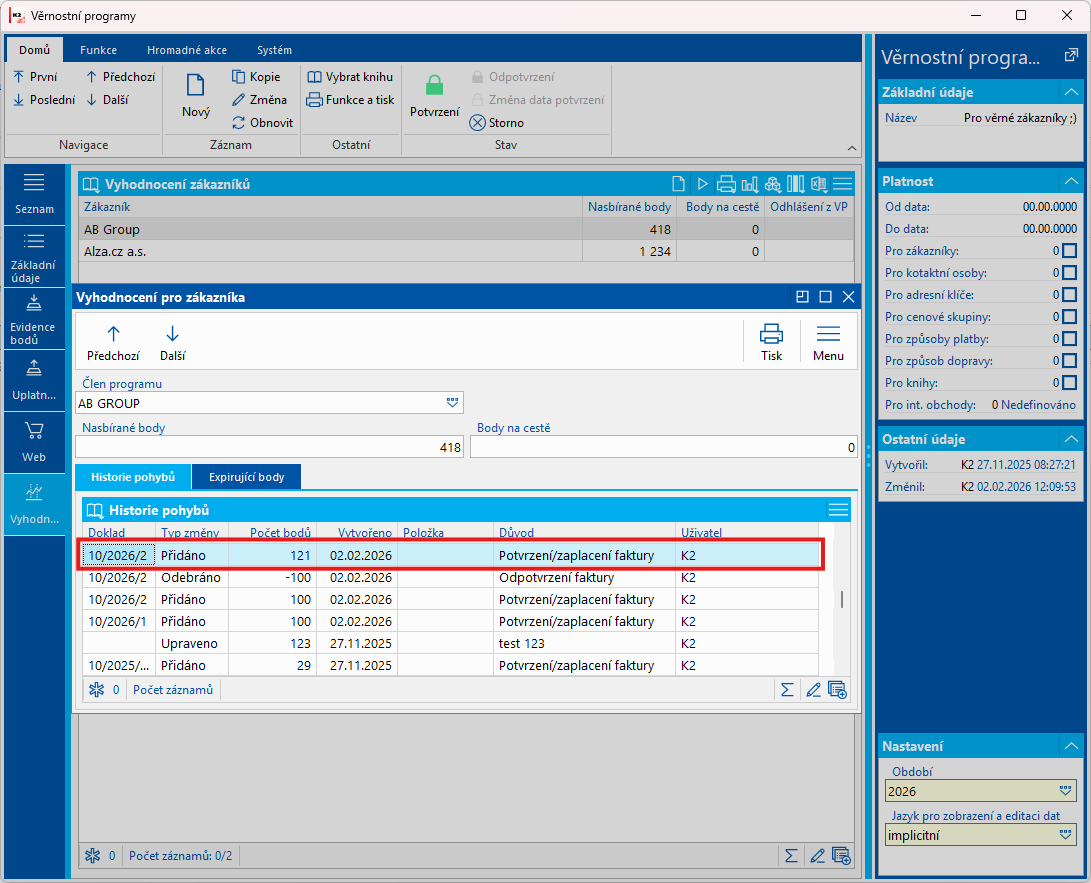
Task: Click pencil icon in bottom status bar
Action: point(817,855)
